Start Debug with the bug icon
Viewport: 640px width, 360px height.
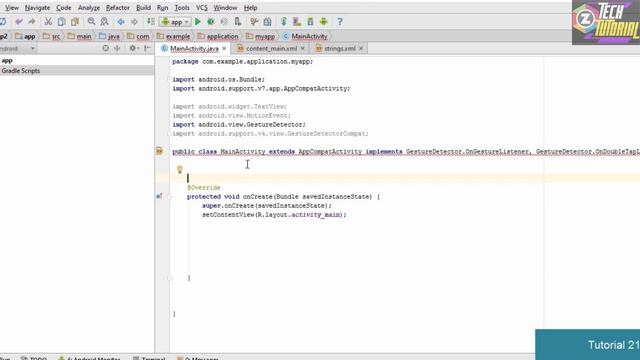[211, 22]
